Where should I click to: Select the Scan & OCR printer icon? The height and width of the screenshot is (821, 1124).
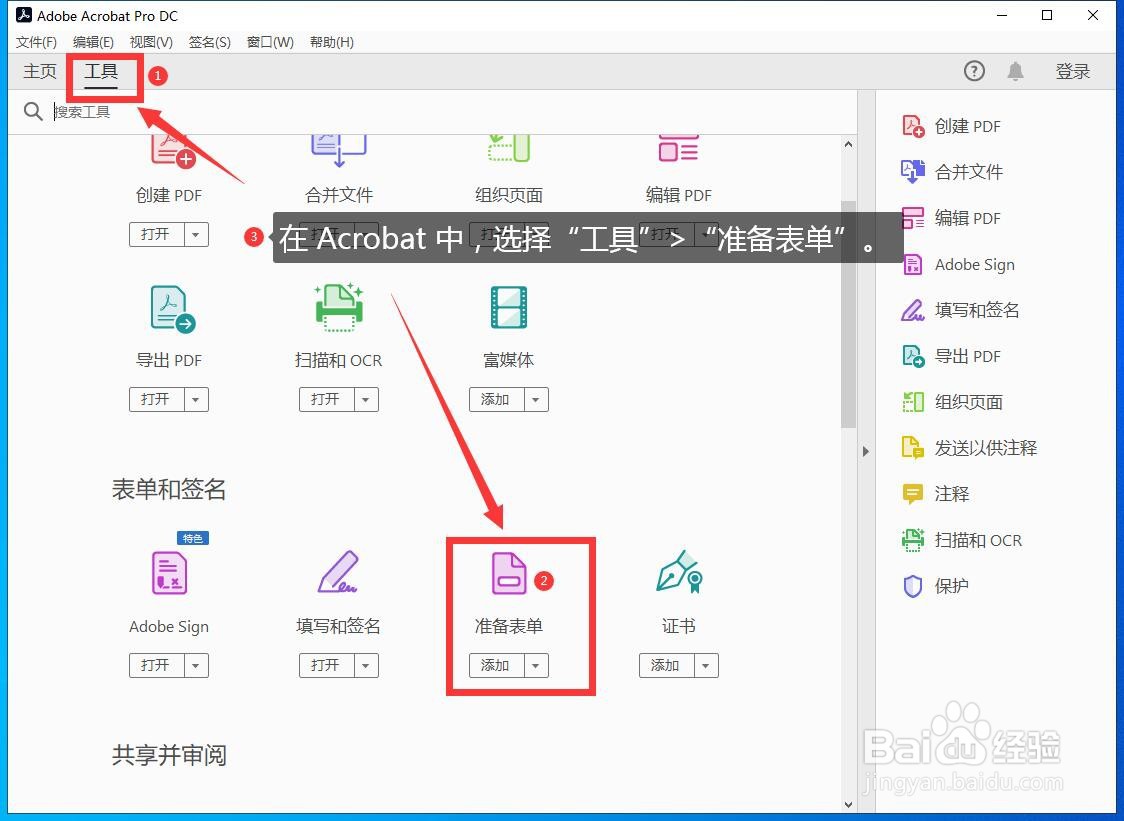(339, 308)
